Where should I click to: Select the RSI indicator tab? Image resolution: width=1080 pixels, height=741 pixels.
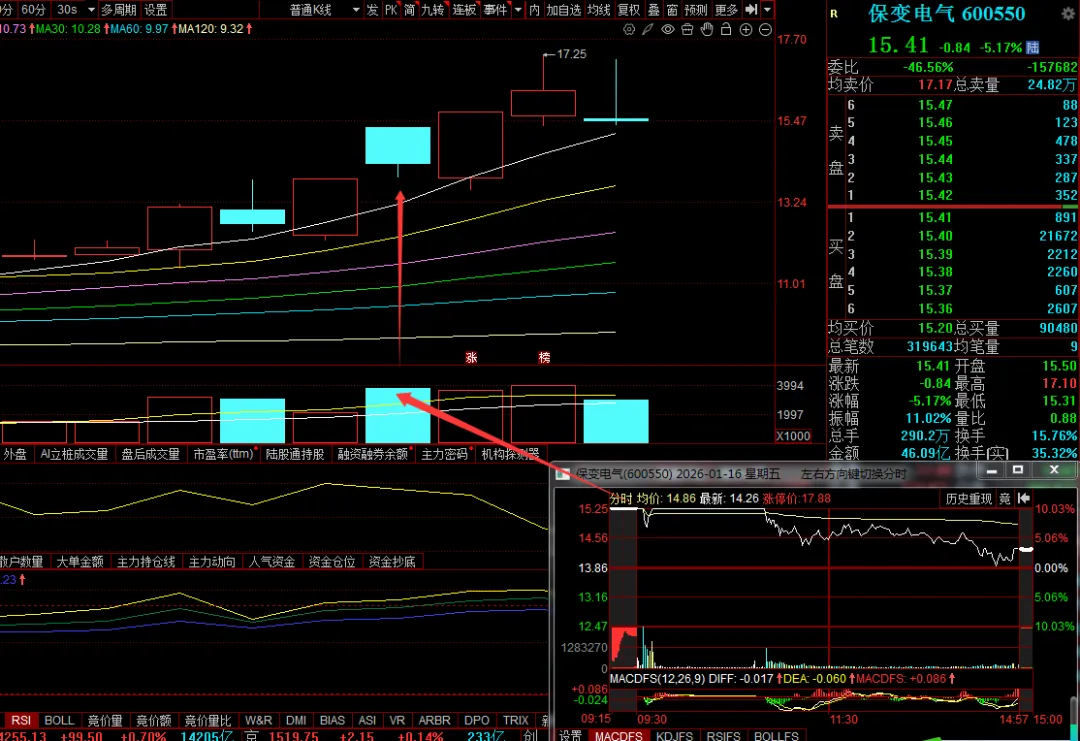click(21, 720)
